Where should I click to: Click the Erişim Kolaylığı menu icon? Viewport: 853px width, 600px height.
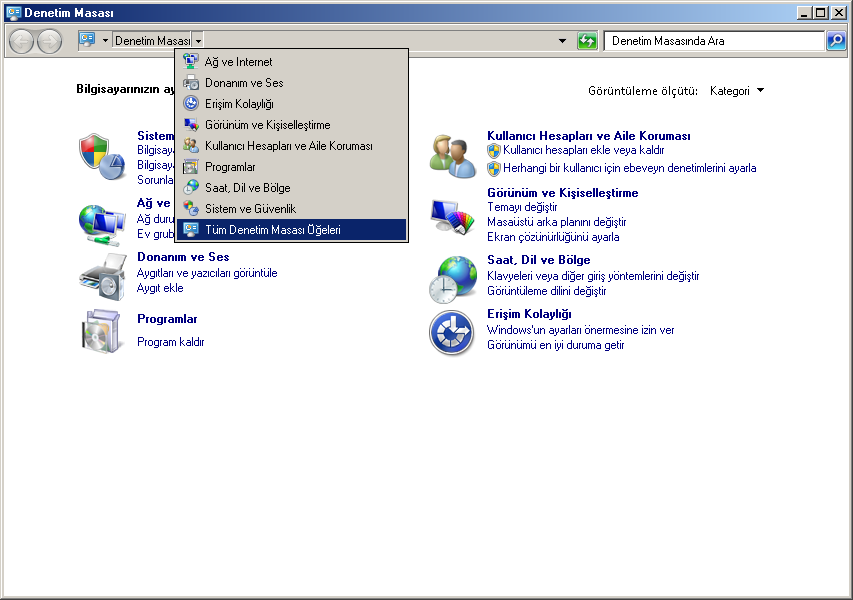[191, 103]
